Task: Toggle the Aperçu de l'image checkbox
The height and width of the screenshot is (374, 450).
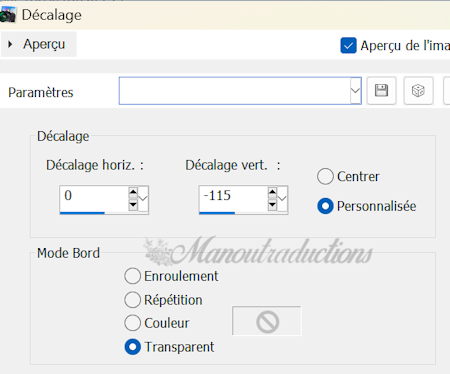Action: click(348, 46)
